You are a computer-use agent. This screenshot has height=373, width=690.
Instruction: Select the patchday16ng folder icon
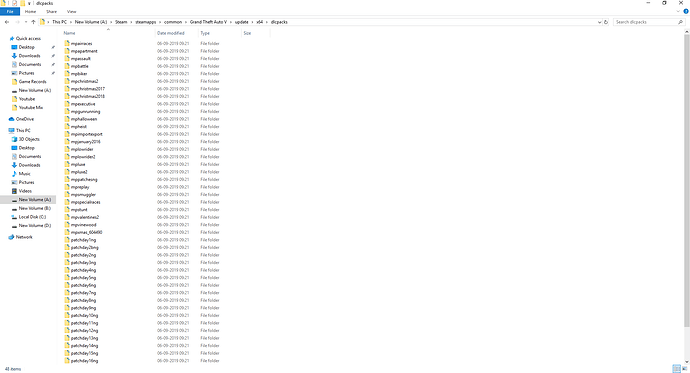67,360
